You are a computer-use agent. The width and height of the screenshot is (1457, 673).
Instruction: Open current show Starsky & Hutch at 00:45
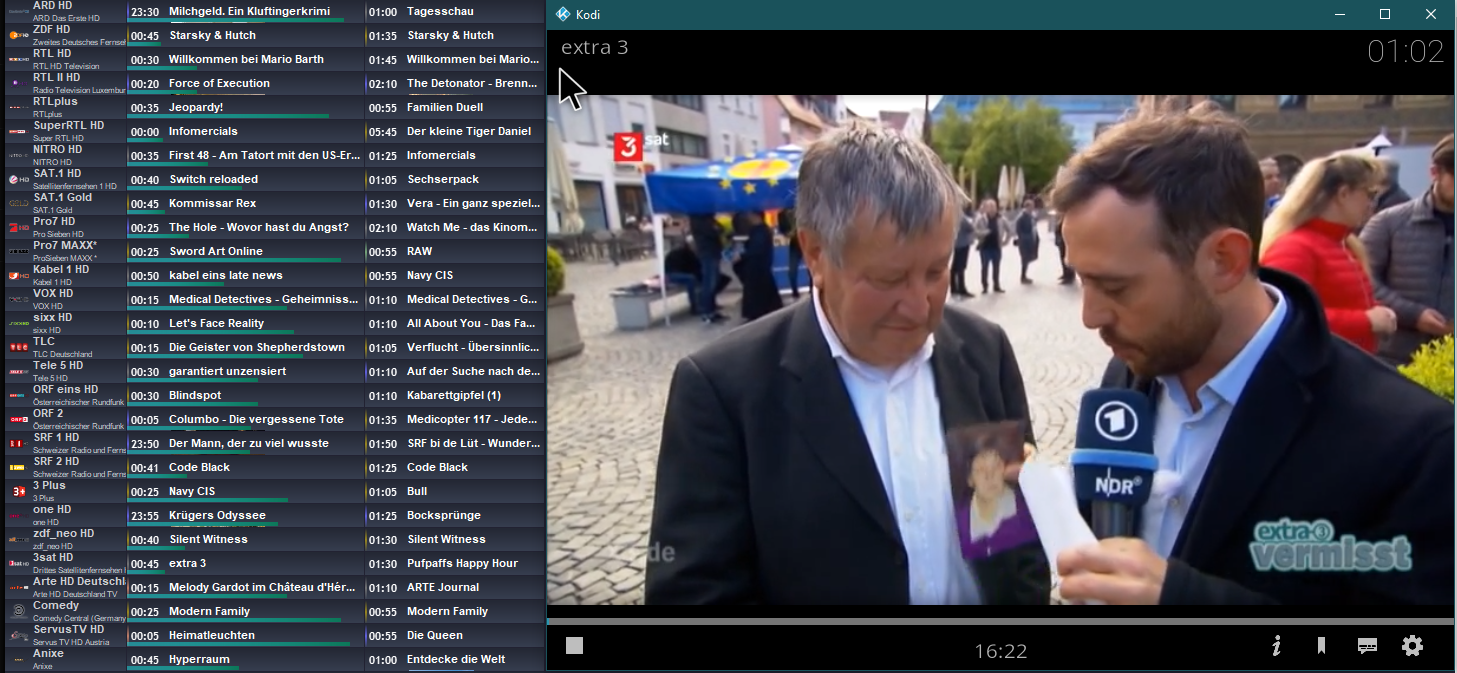coord(212,35)
